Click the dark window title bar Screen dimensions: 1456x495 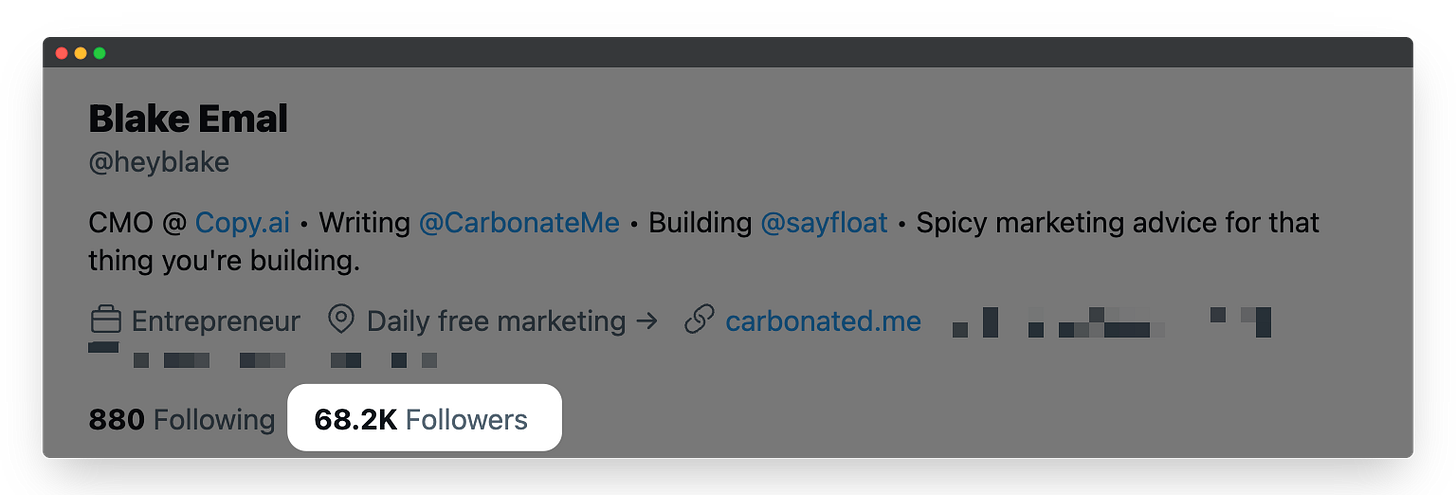tap(728, 53)
